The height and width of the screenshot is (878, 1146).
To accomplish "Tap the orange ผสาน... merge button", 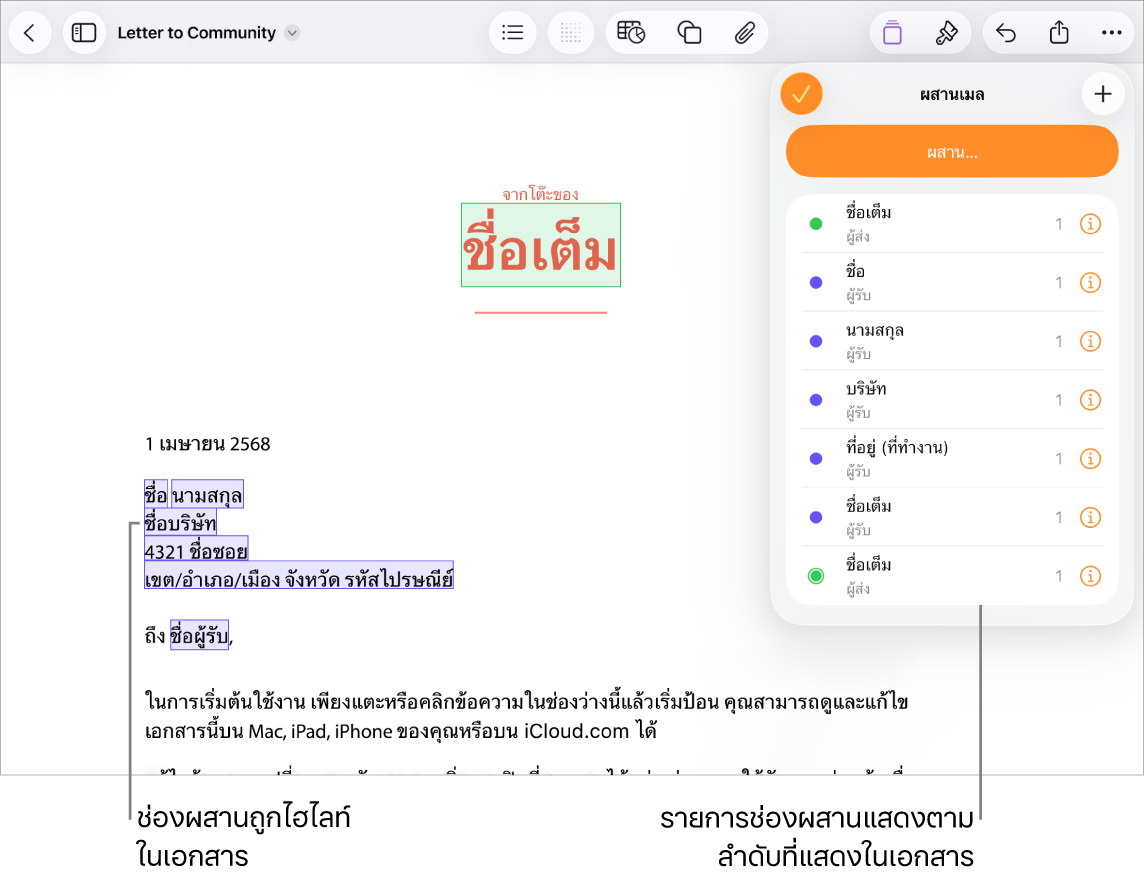I will tap(952, 151).
